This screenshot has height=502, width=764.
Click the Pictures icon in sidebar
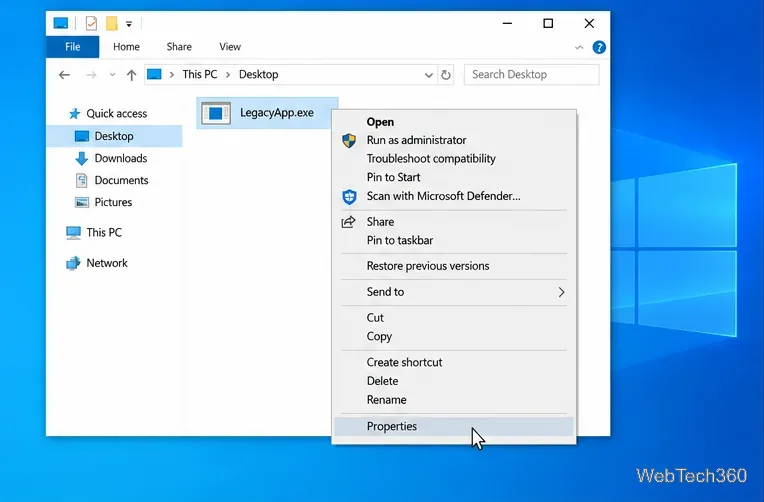[81, 202]
